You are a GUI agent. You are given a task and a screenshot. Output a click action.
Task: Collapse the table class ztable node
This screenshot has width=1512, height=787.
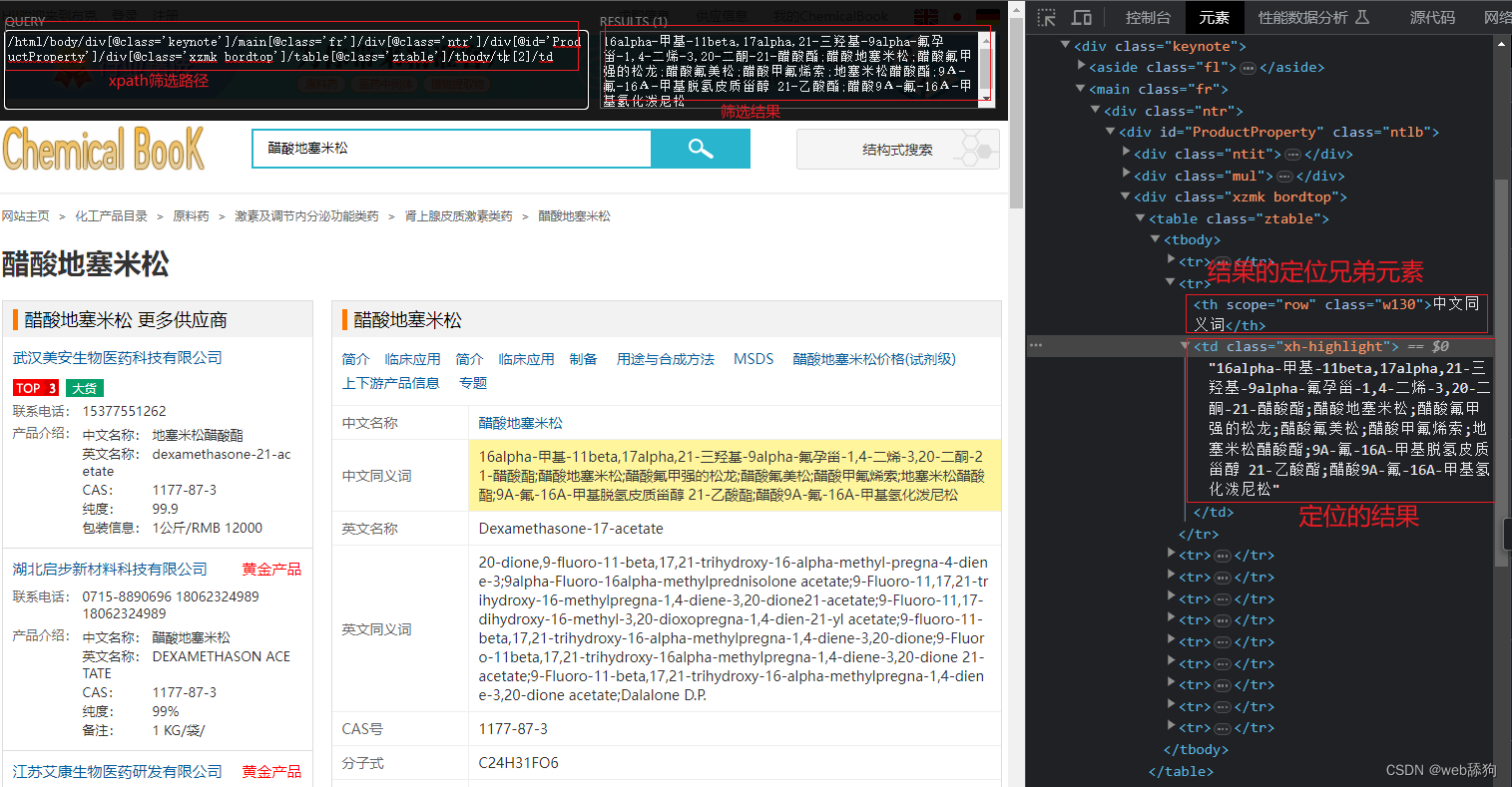1141,218
